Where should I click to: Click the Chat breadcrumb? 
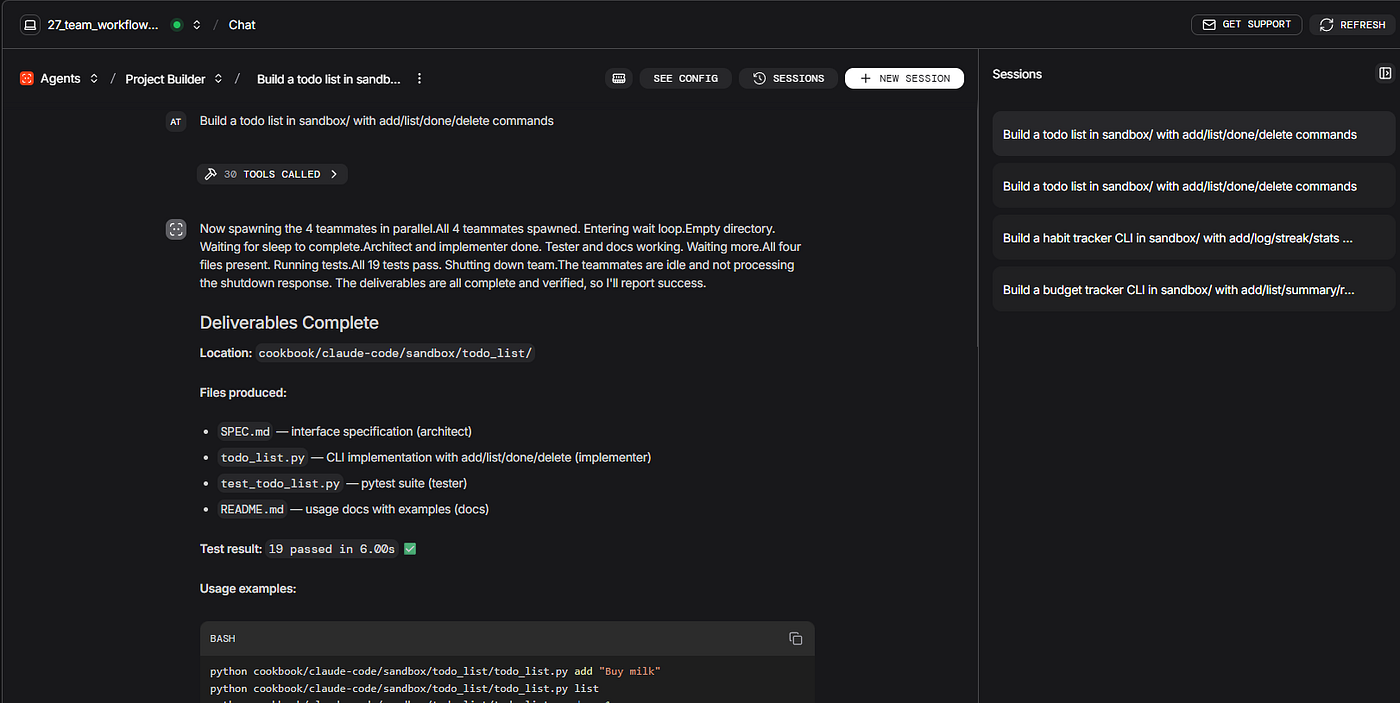[x=242, y=25]
